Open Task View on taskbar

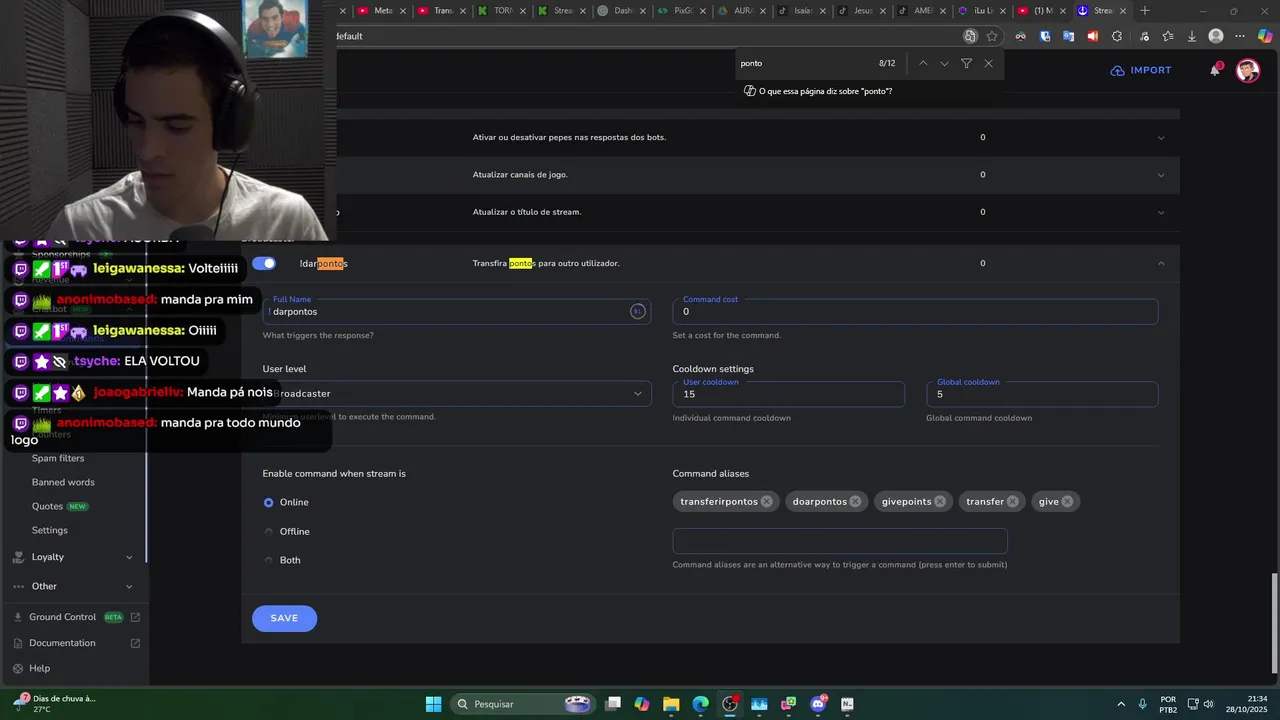(613, 704)
